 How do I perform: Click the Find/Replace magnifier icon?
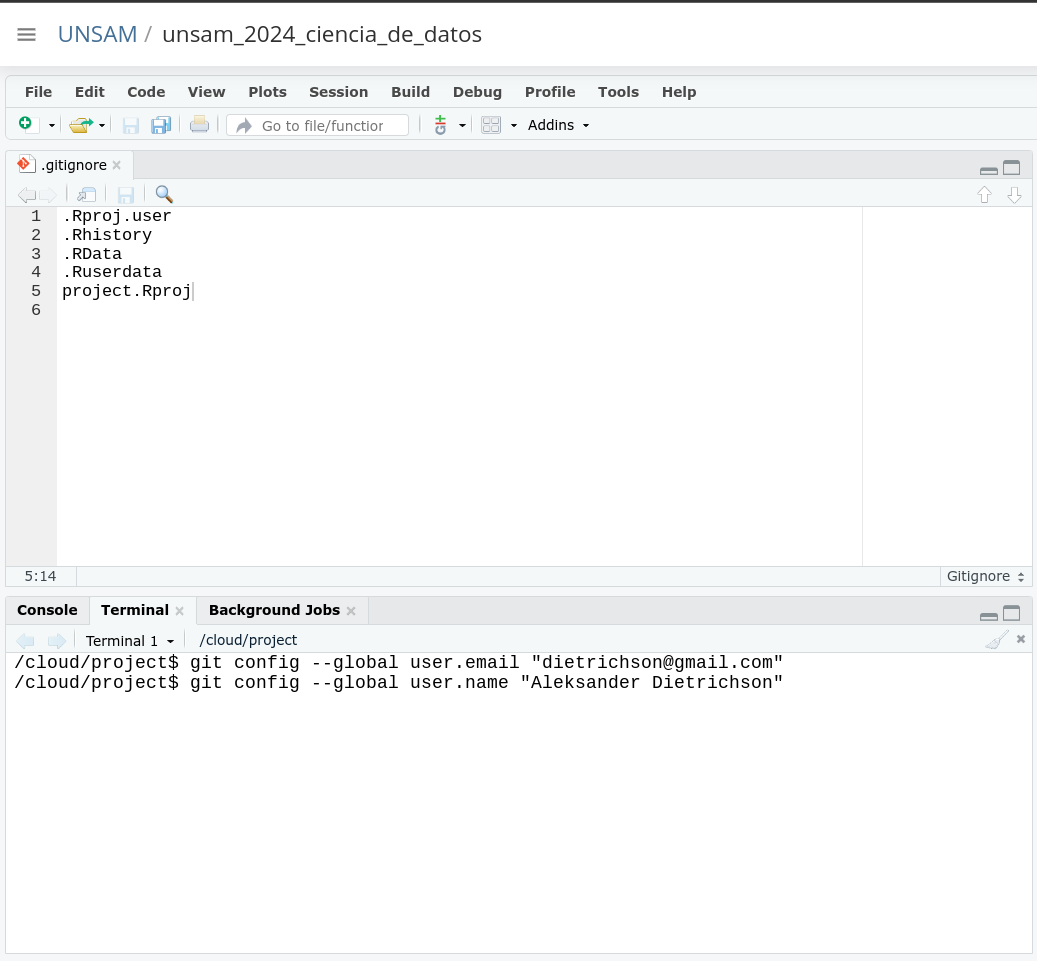click(164, 194)
